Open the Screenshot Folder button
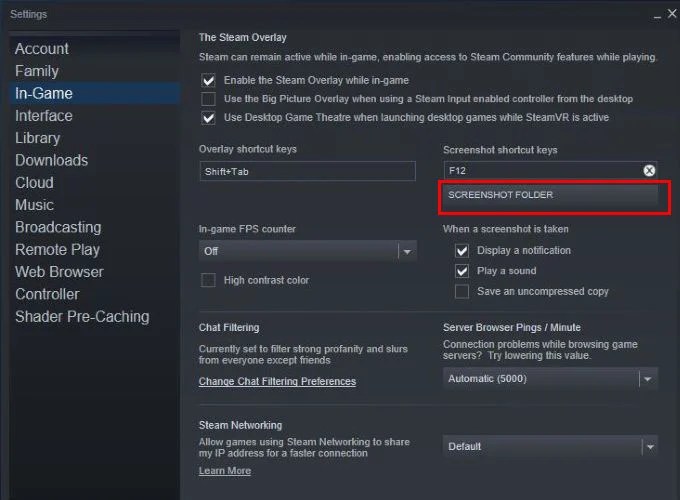The width and height of the screenshot is (680, 500). click(550, 195)
